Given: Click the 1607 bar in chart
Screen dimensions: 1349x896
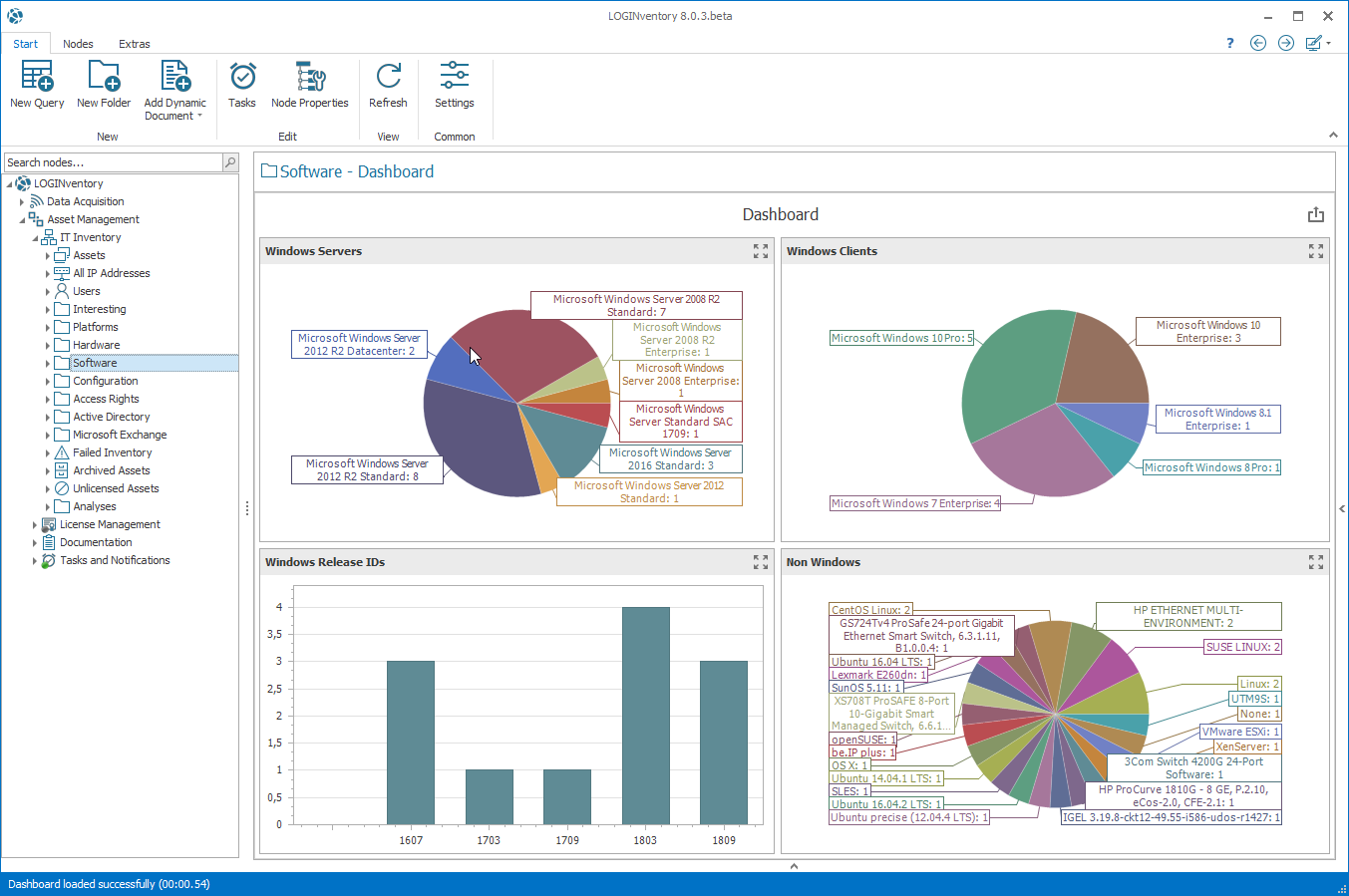Looking at the screenshot, I should (411, 743).
